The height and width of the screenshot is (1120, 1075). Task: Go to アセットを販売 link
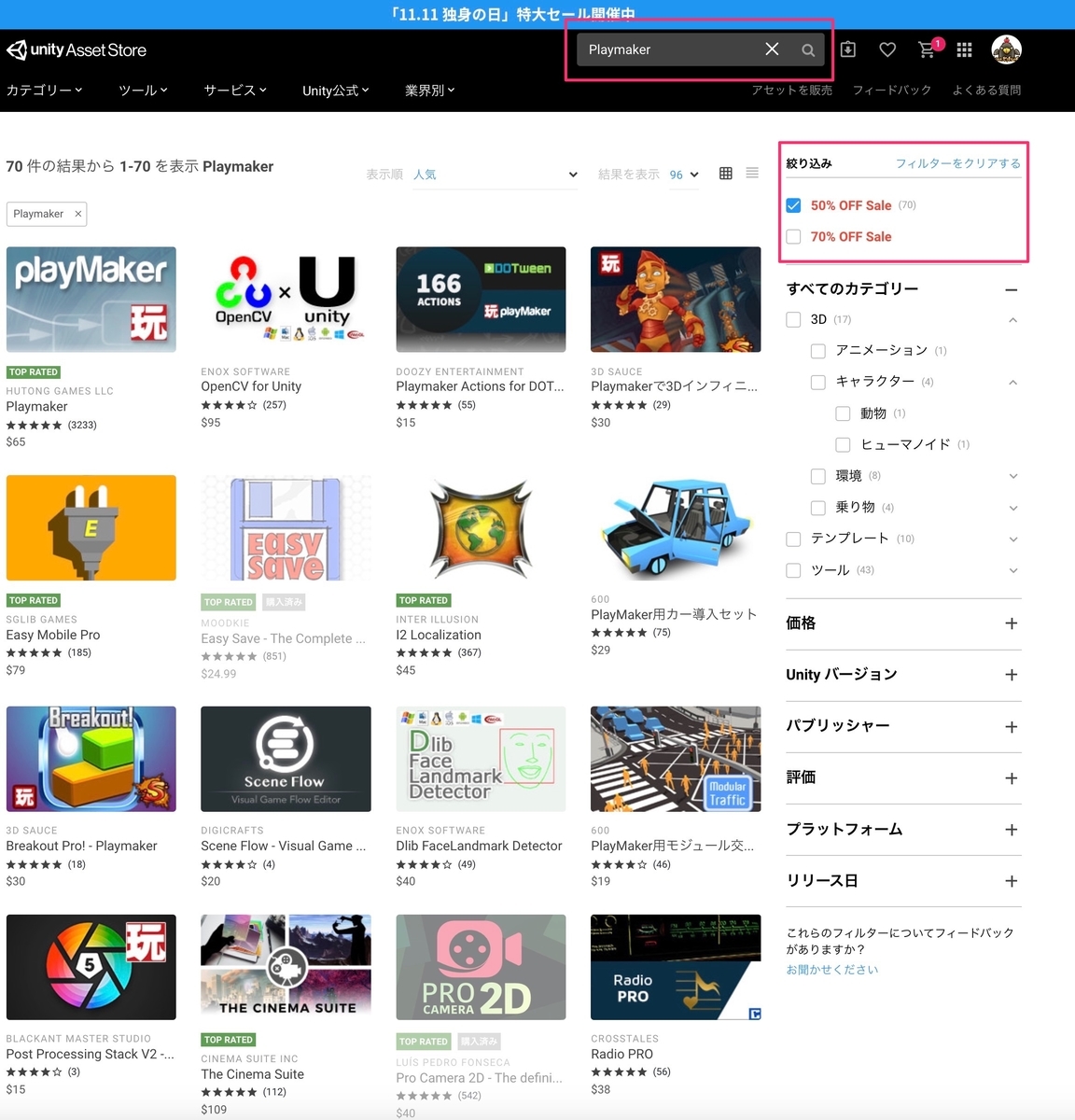point(792,91)
